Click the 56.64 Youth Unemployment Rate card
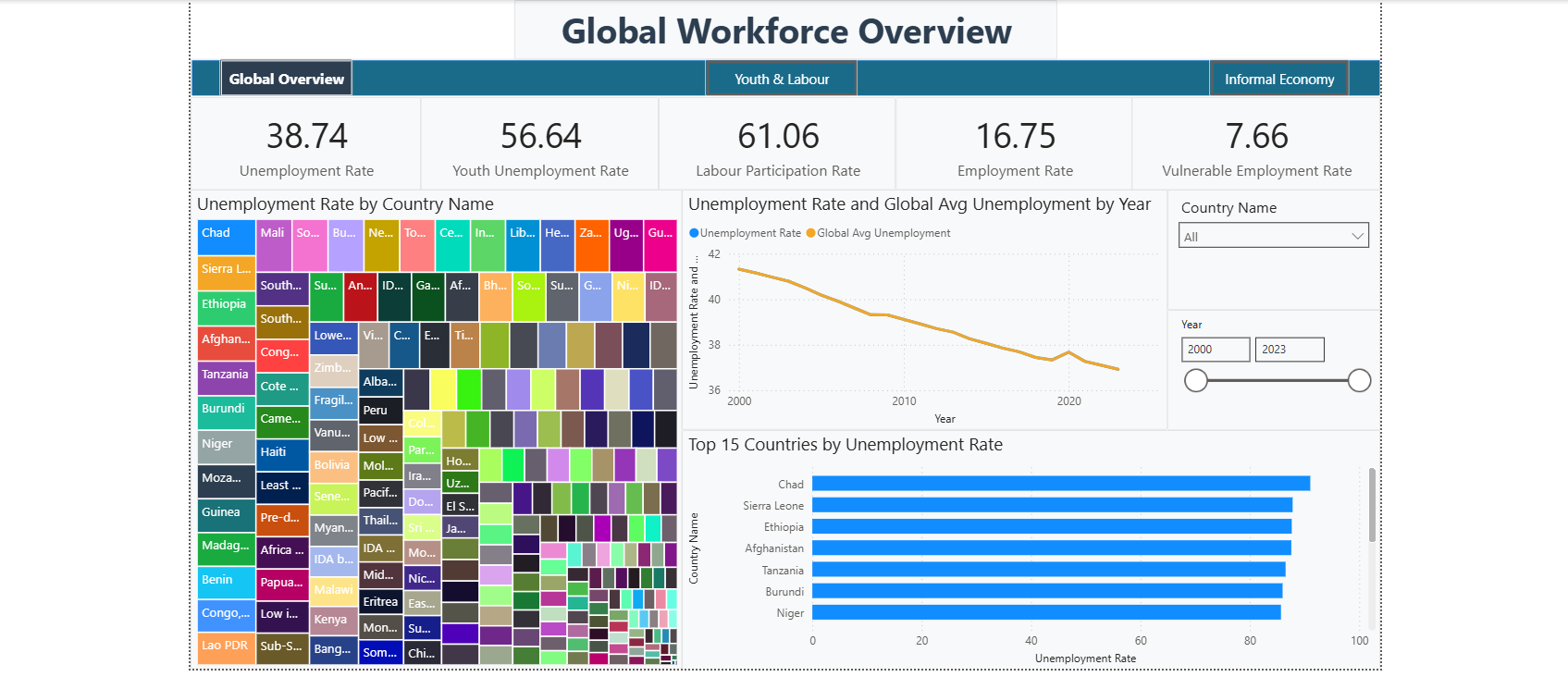 coord(540,146)
